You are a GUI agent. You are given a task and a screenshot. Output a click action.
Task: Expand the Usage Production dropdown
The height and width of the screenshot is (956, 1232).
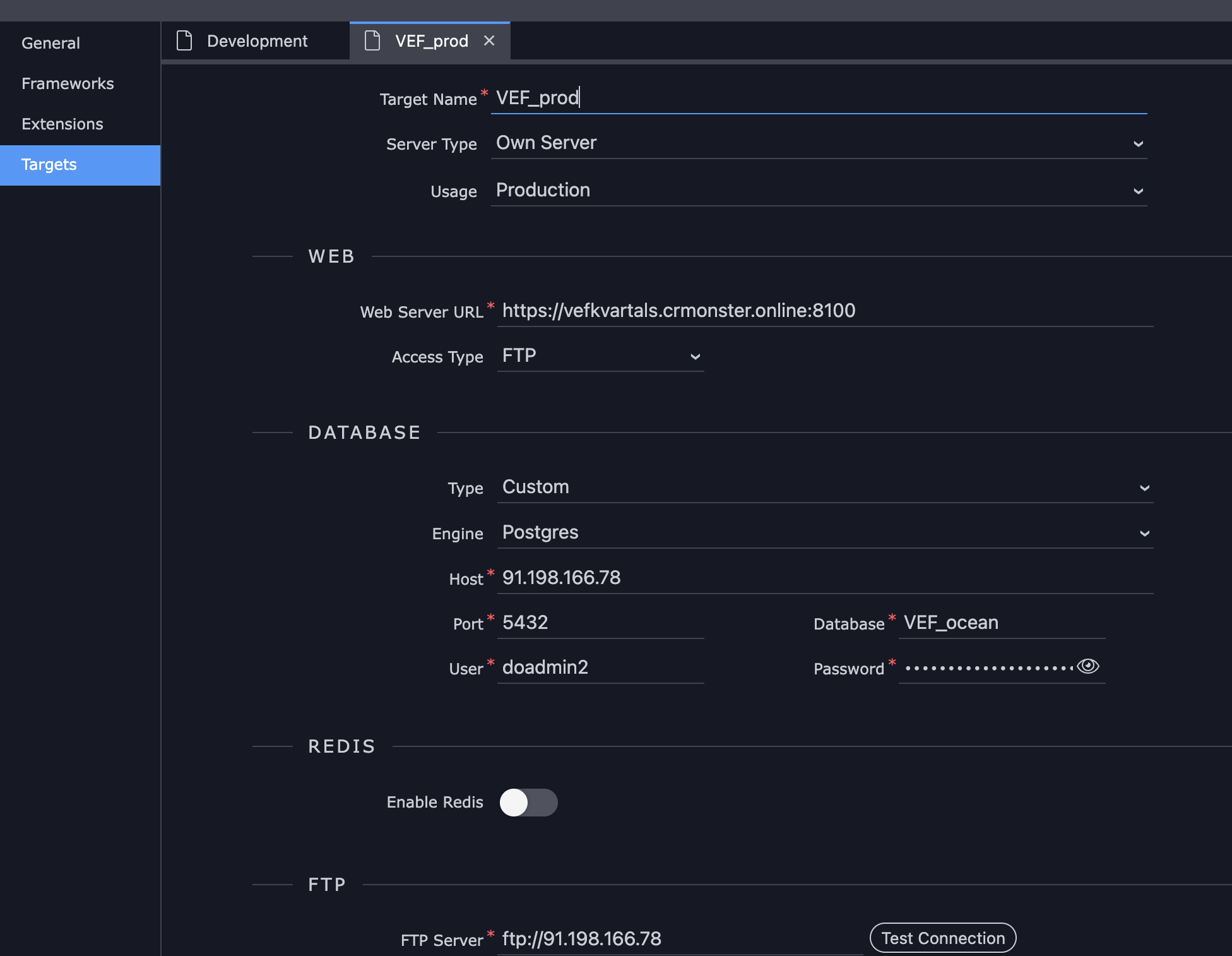tap(819, 191)
